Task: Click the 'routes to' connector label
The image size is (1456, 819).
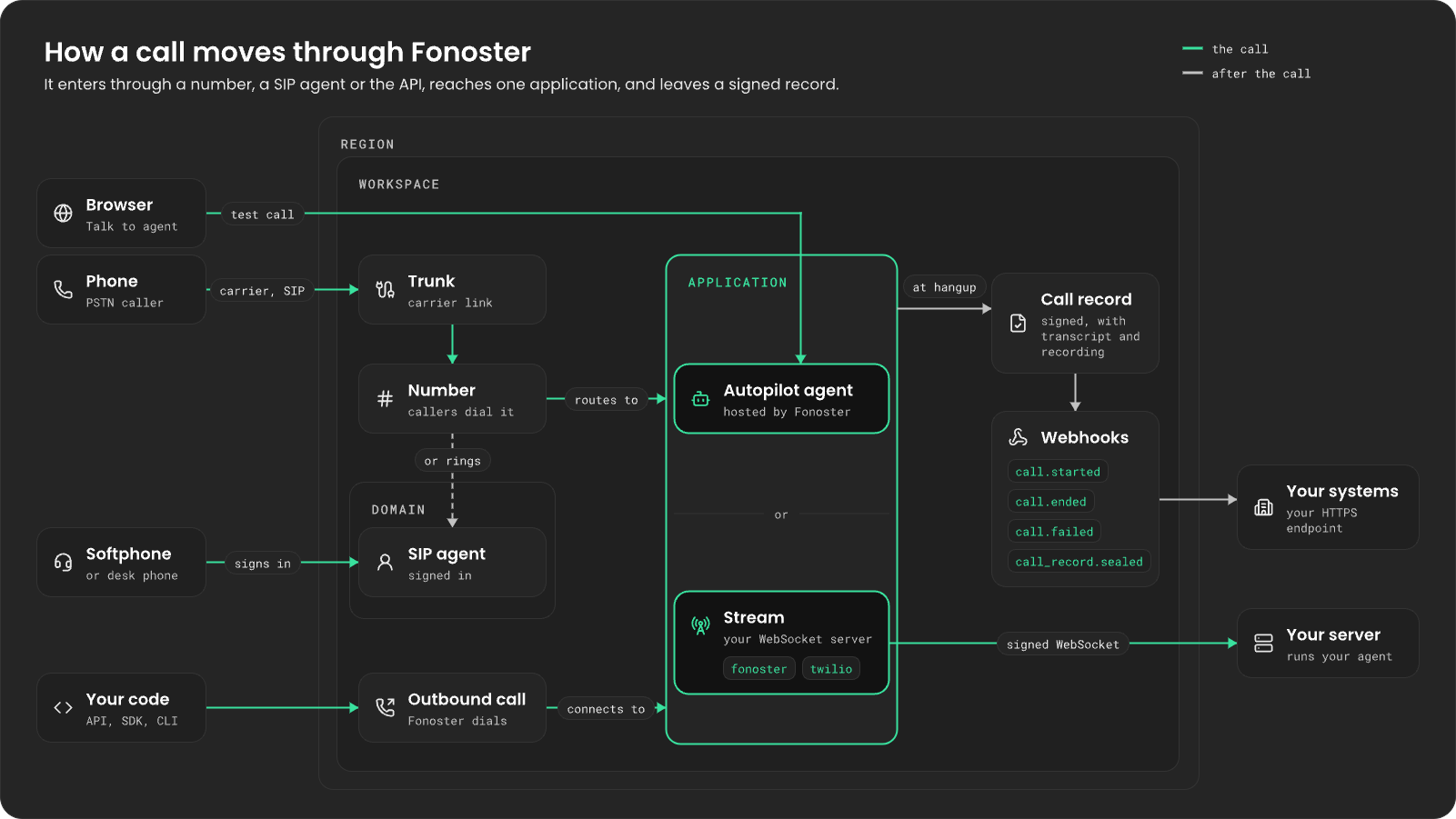Action: tap(607, 400)
